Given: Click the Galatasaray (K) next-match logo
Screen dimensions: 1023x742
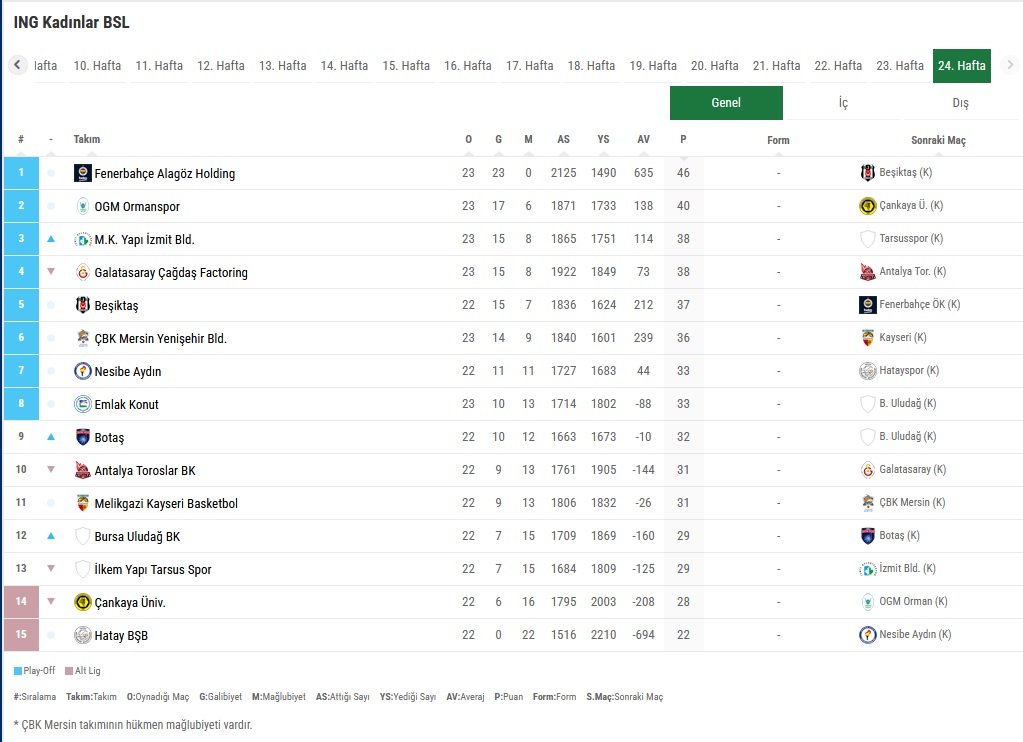Looking at the screenshot, I should (867, 470).
